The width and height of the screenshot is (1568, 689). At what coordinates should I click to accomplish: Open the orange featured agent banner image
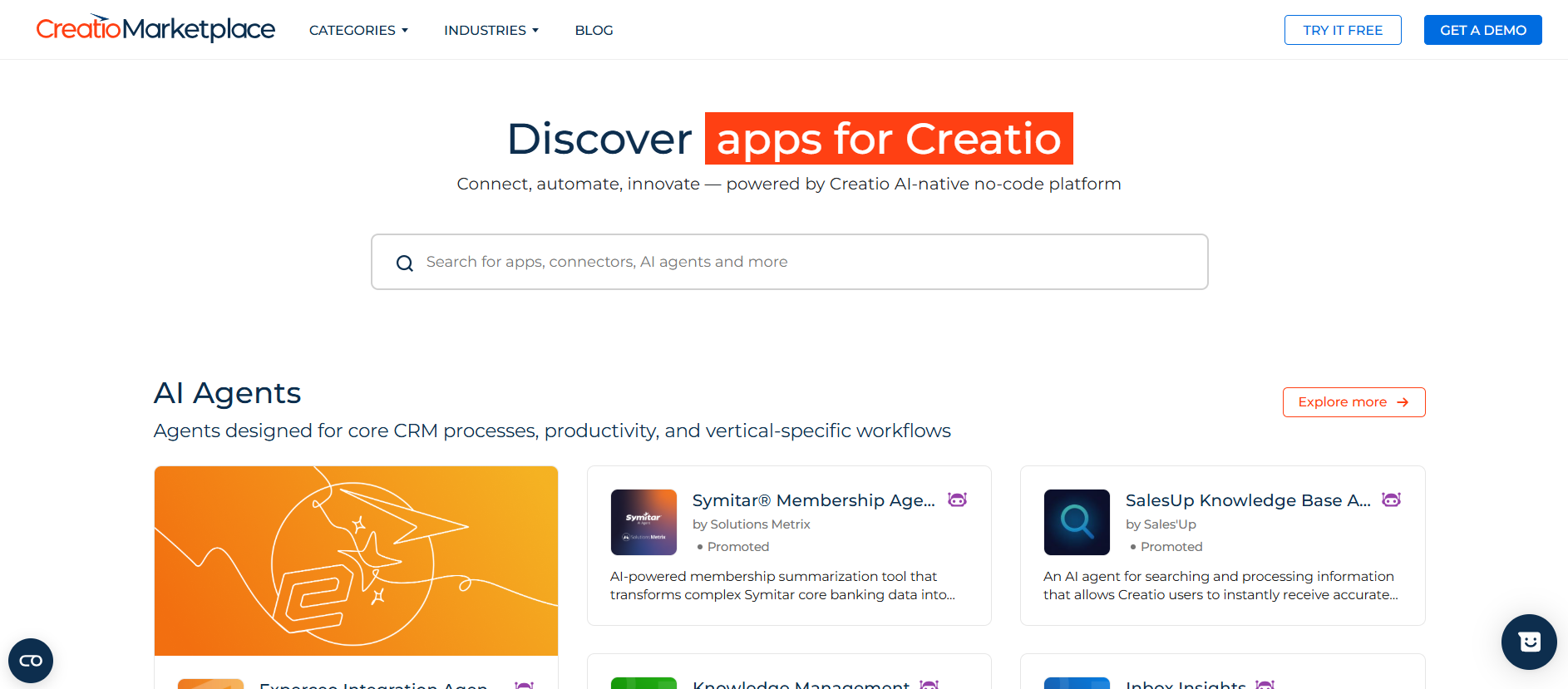point(356,561)
